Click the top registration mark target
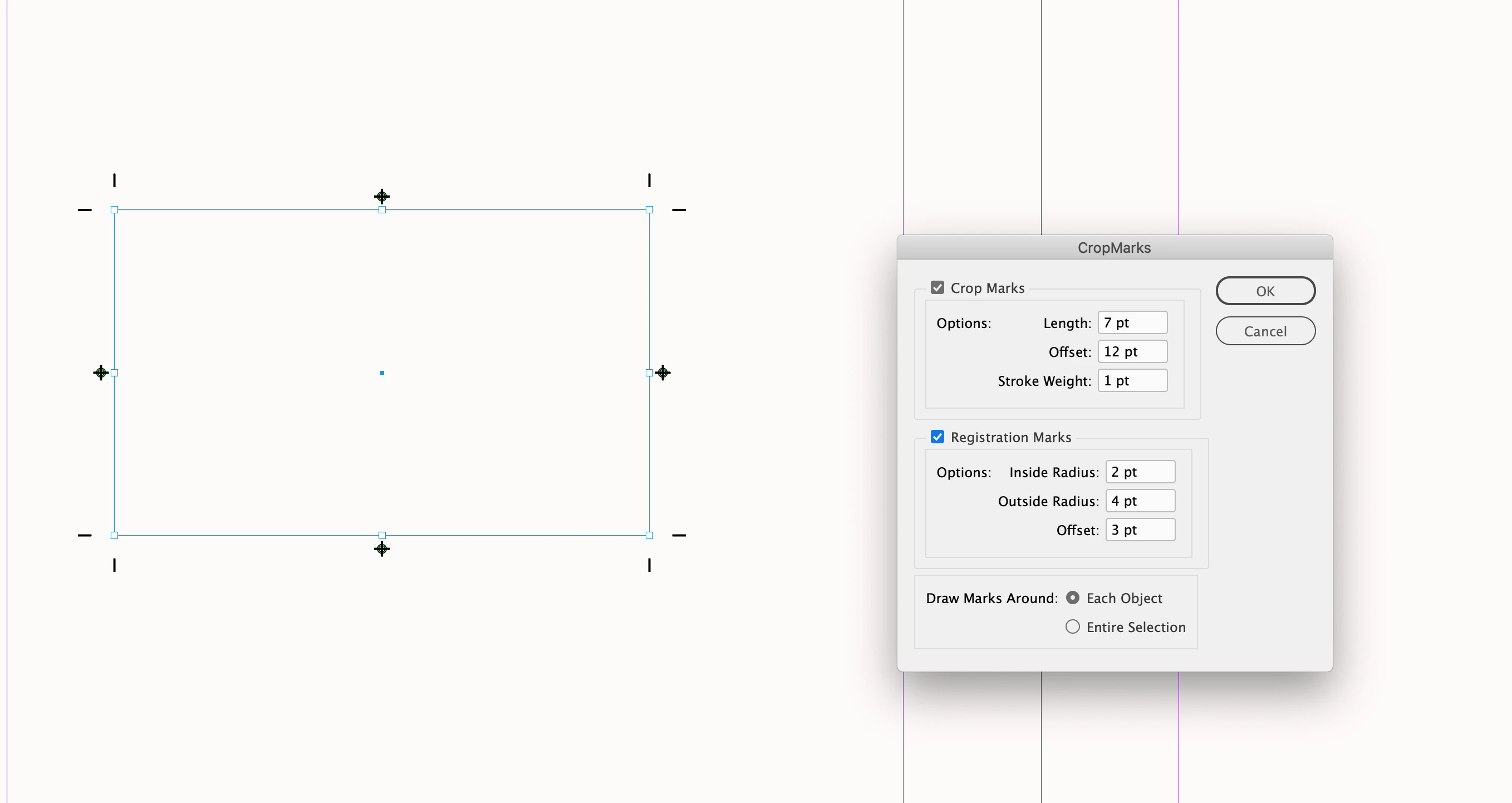The width and height of the screenshot is (1512, 803). click(382, 197)
